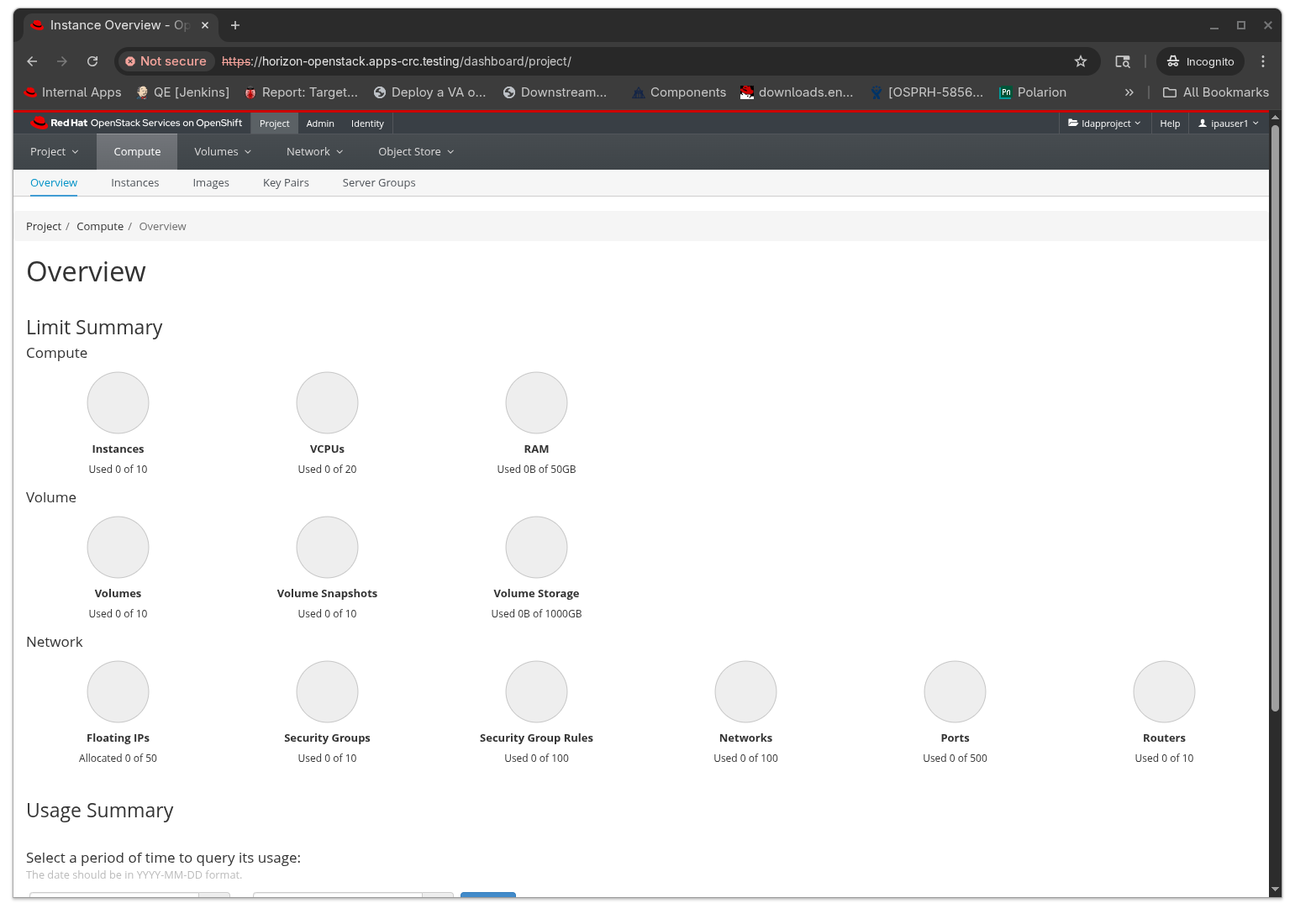Select the Admin top tab

point(320,123)
